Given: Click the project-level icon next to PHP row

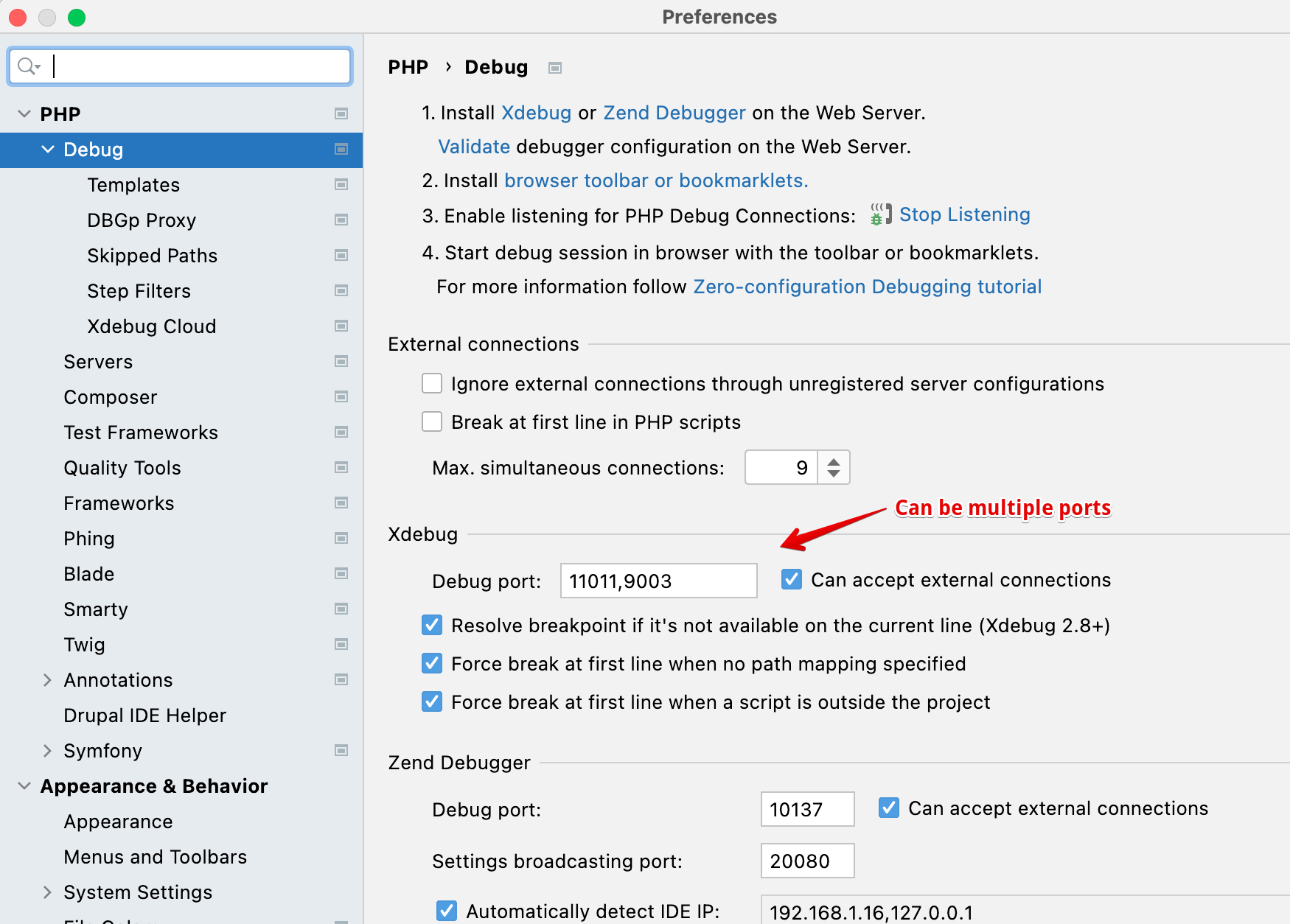Looking at the screenshot, I should click(x=341, y=113).
